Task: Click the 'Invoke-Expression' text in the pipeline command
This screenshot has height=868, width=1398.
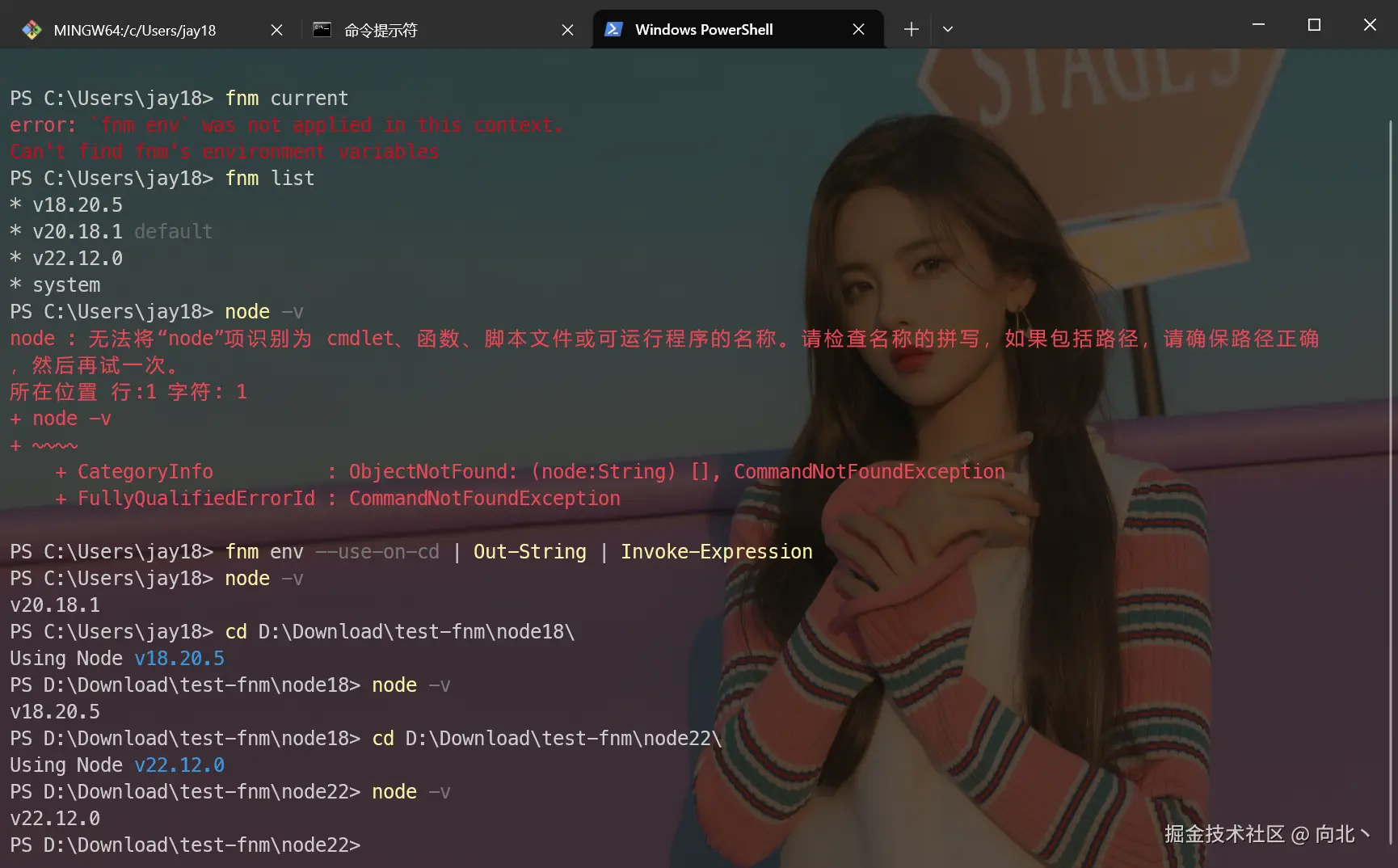Action: (x=716, y=551)
